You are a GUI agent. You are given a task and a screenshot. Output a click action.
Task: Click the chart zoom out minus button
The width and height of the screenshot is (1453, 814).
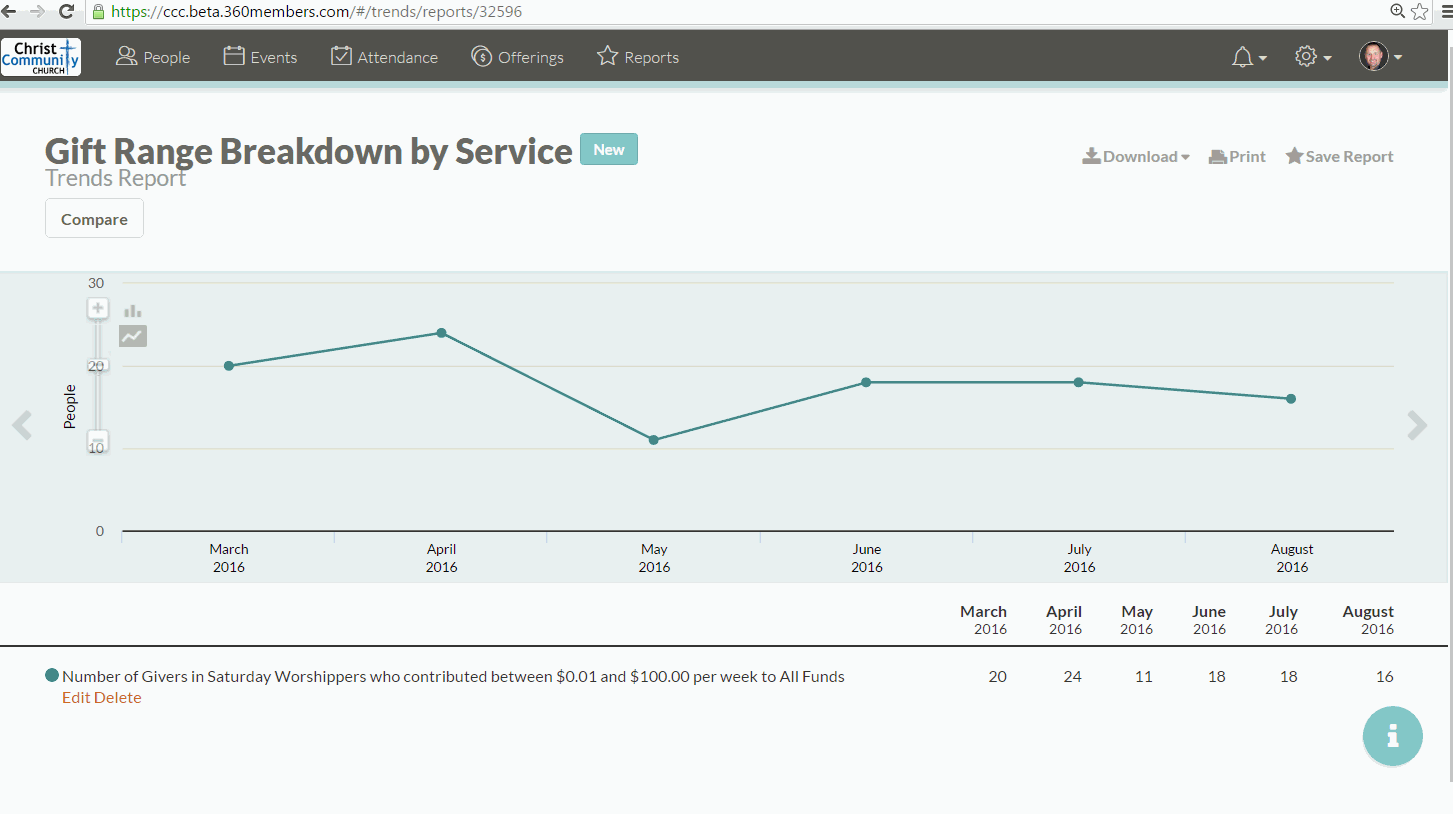[98, 440]
